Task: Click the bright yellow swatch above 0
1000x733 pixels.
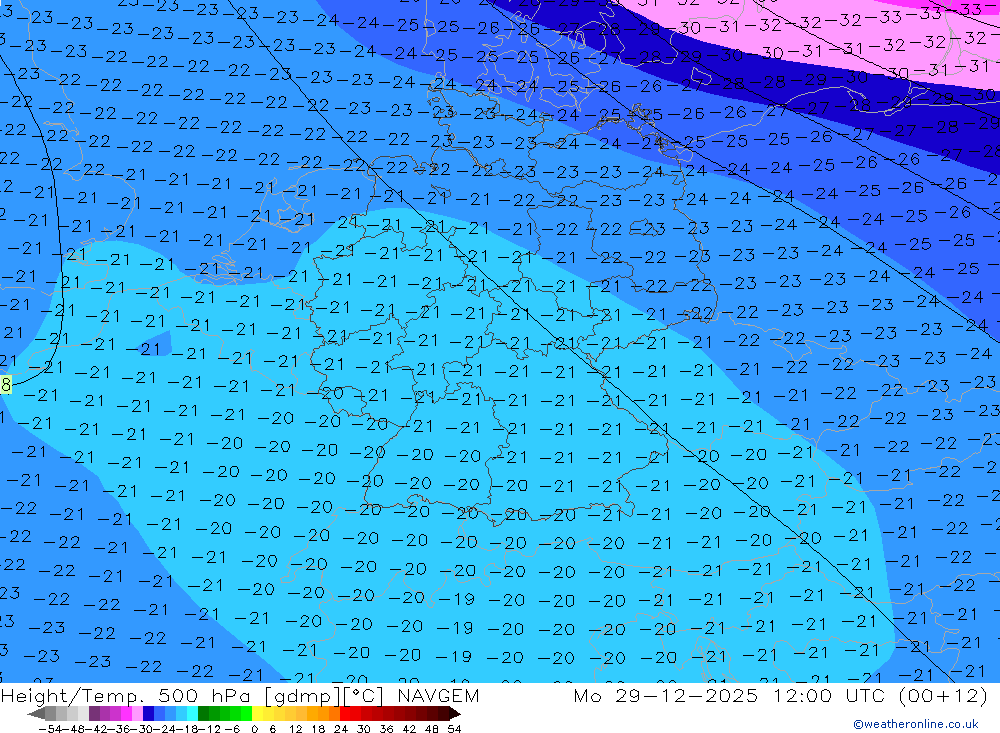Action: (257, 713)
